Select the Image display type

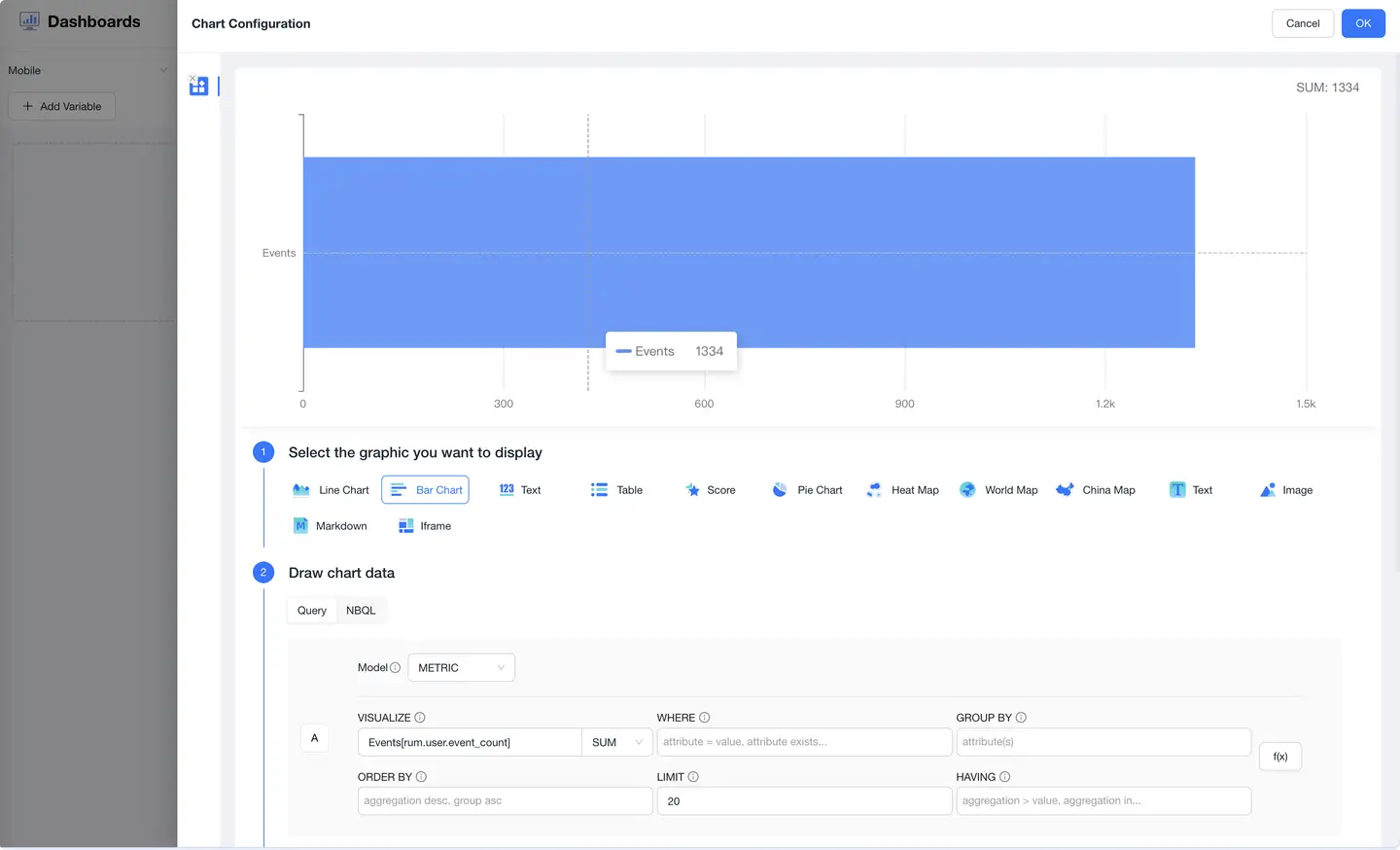[1285, 490]
